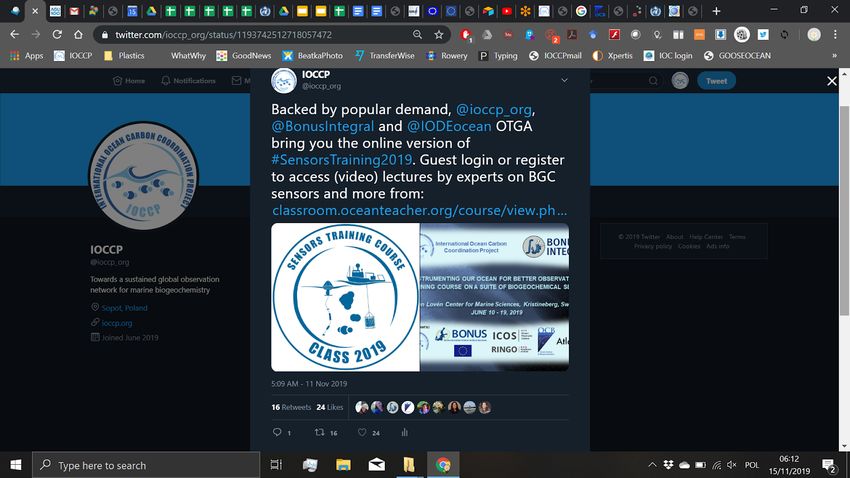Open Twitter extension icon in toolbar
The width and height of the screenshot is (850, 478).
[763, 35]
